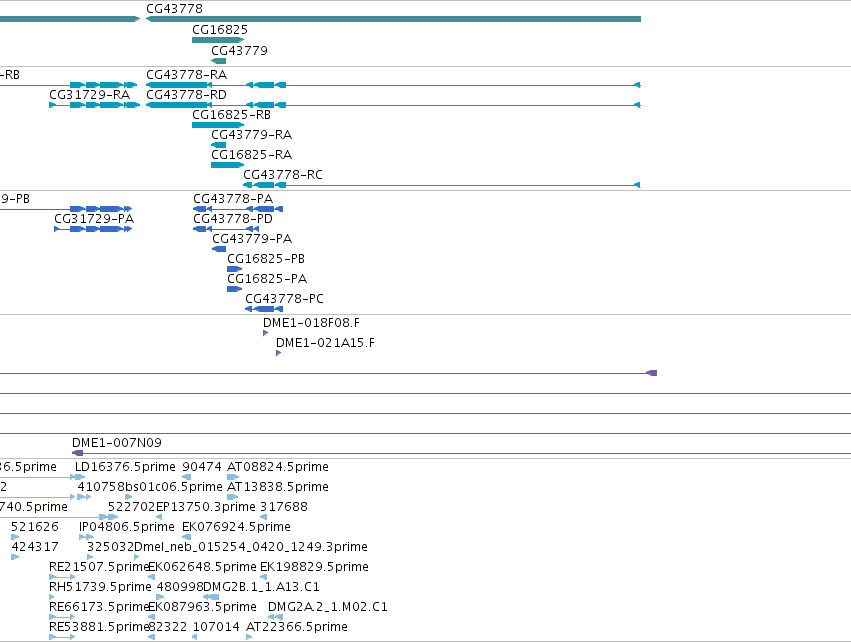Click protein label CG31729-PA
The width and height of the screenshot is (851, 642).
point(94,219)
